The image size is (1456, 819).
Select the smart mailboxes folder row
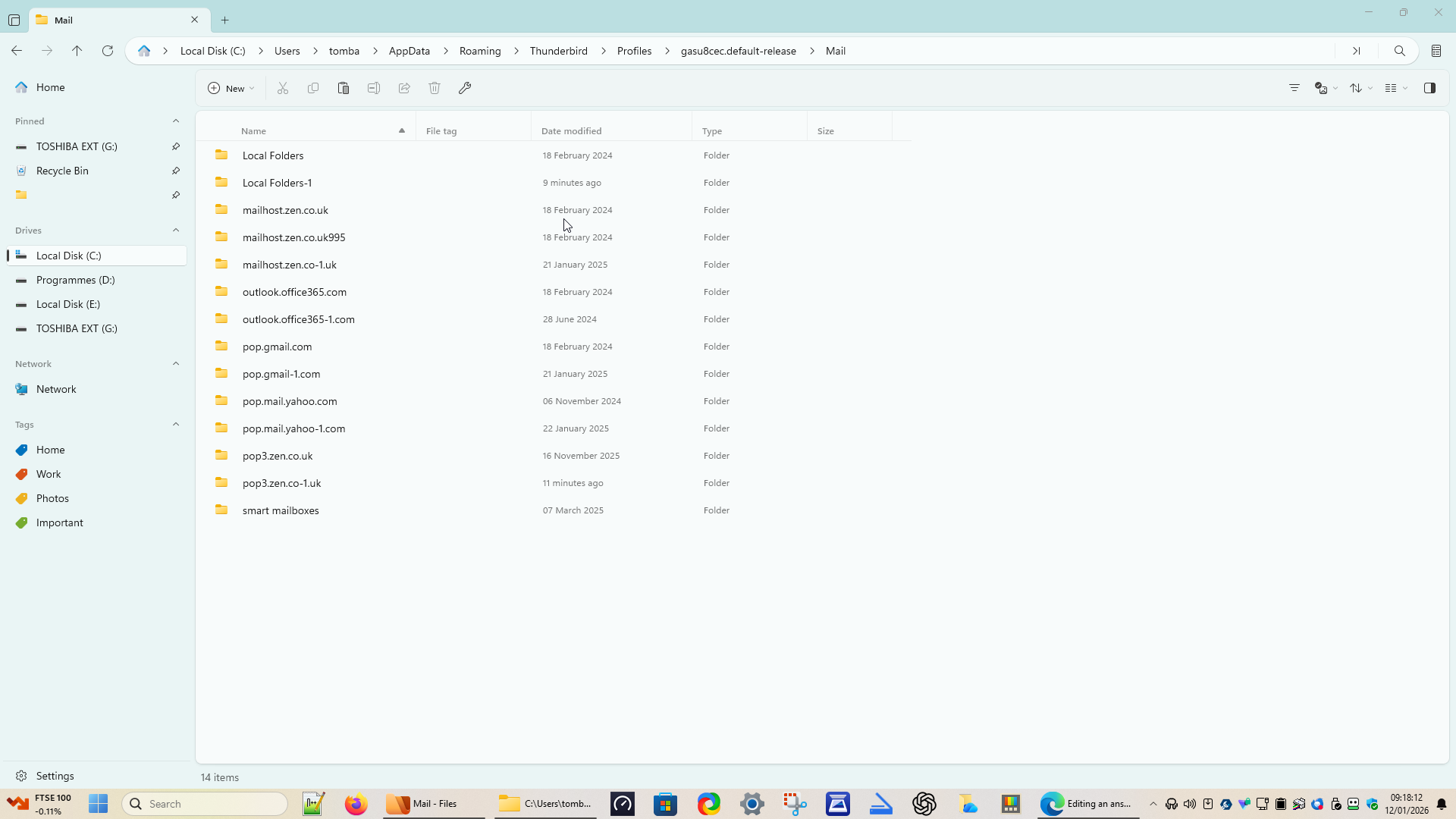tap(281, 510)
